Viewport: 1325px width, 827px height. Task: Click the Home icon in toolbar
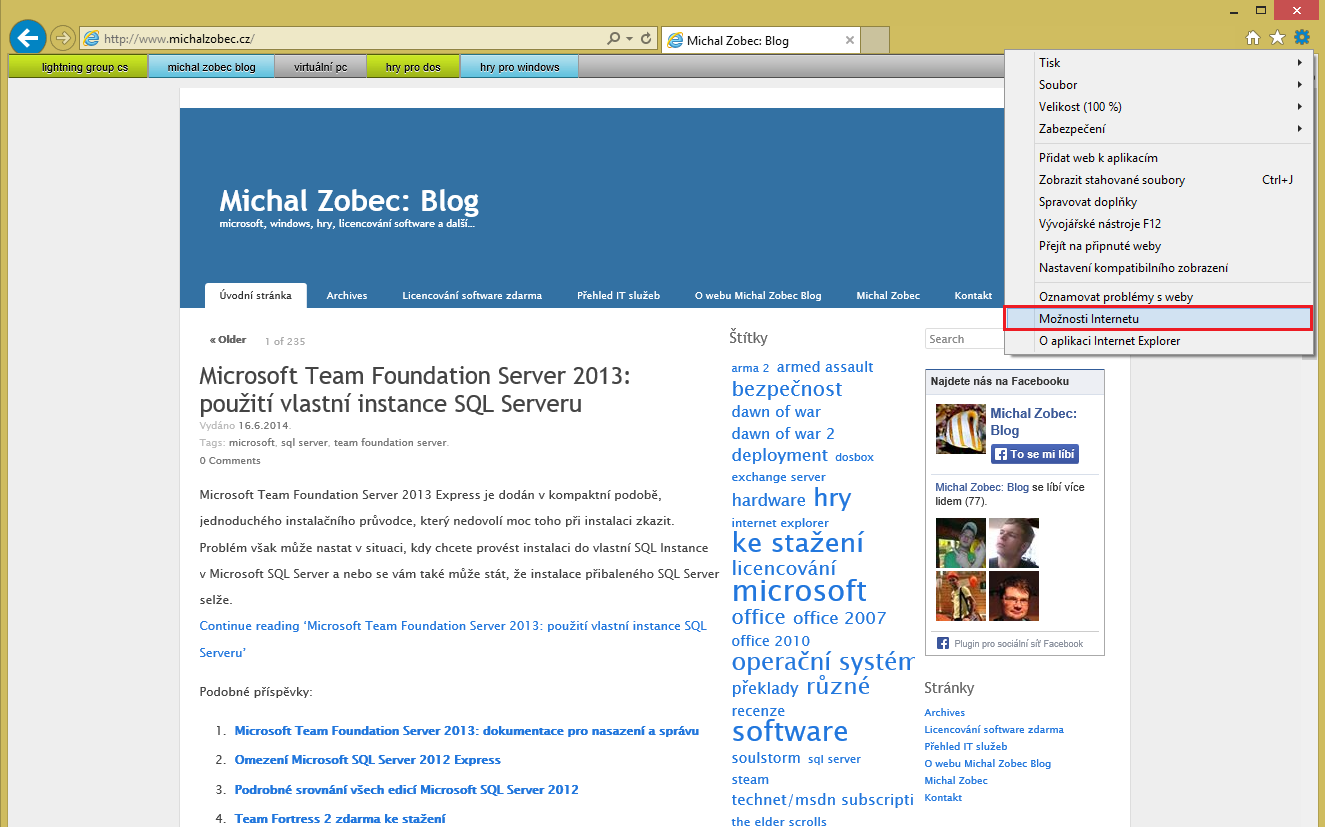[1252, 38]
